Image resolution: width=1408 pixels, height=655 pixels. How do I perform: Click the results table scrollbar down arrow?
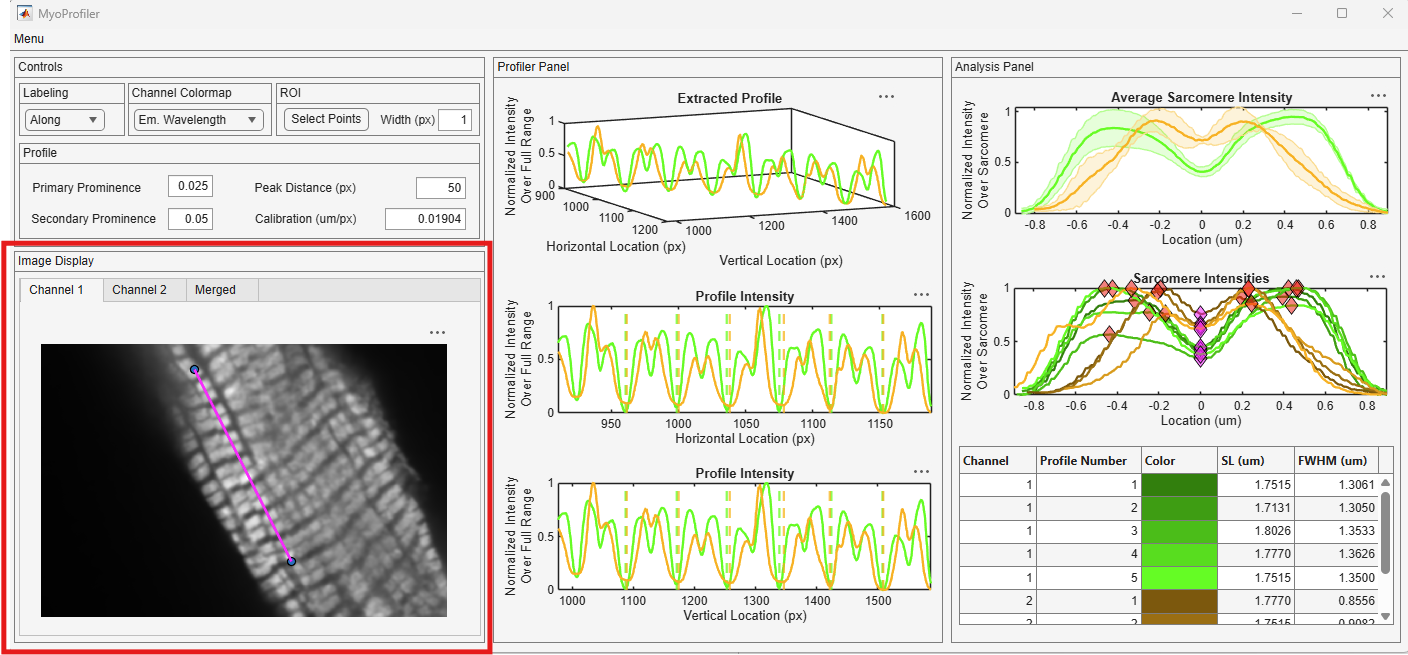point(1385,617)
